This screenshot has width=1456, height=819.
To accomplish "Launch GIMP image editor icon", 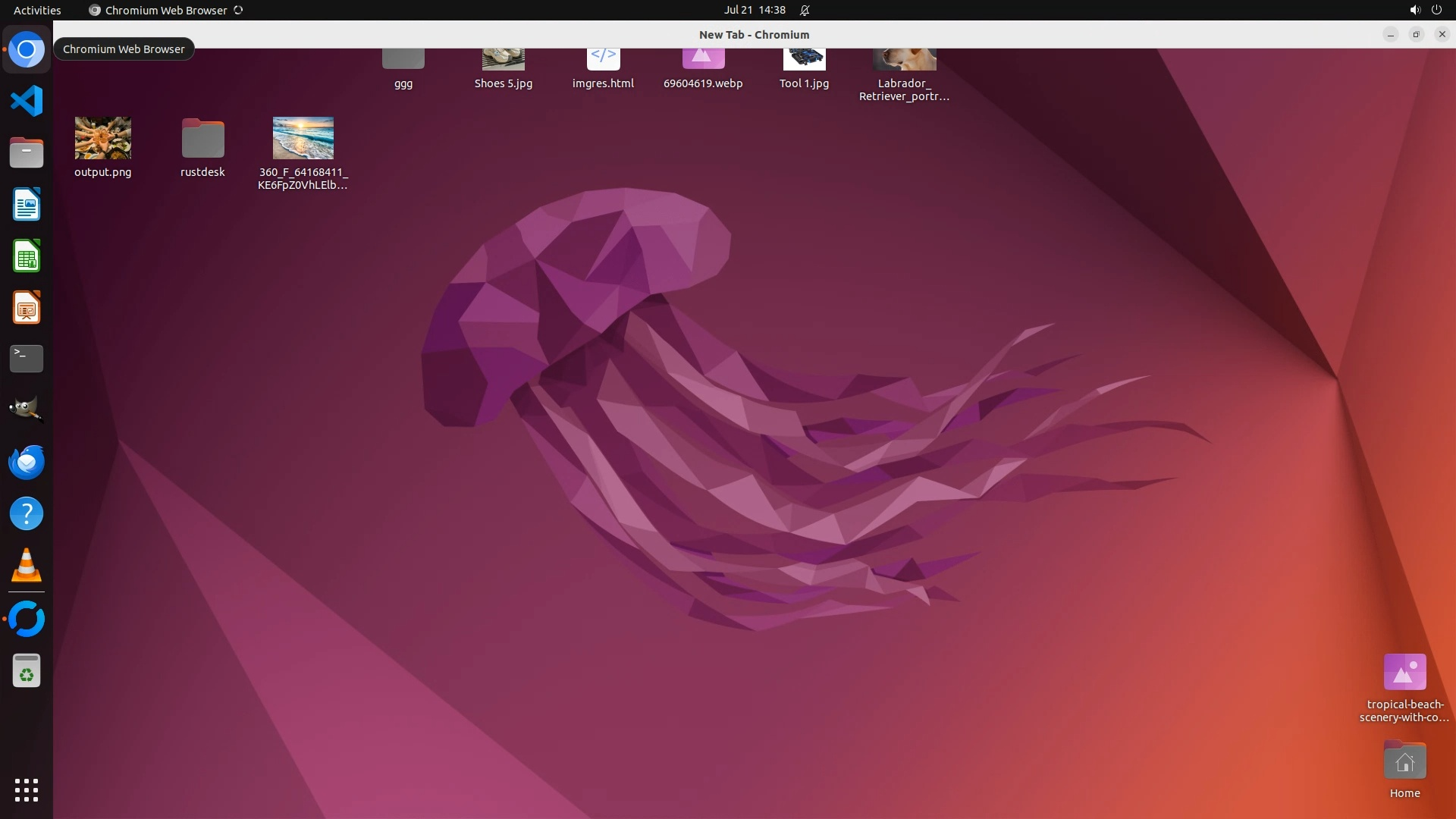I will click(x=27, y=409).
